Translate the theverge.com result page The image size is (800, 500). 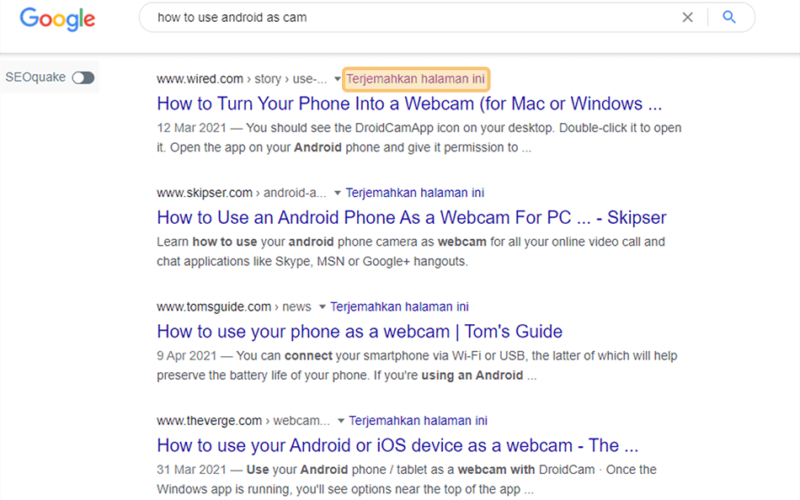point(418,420)
